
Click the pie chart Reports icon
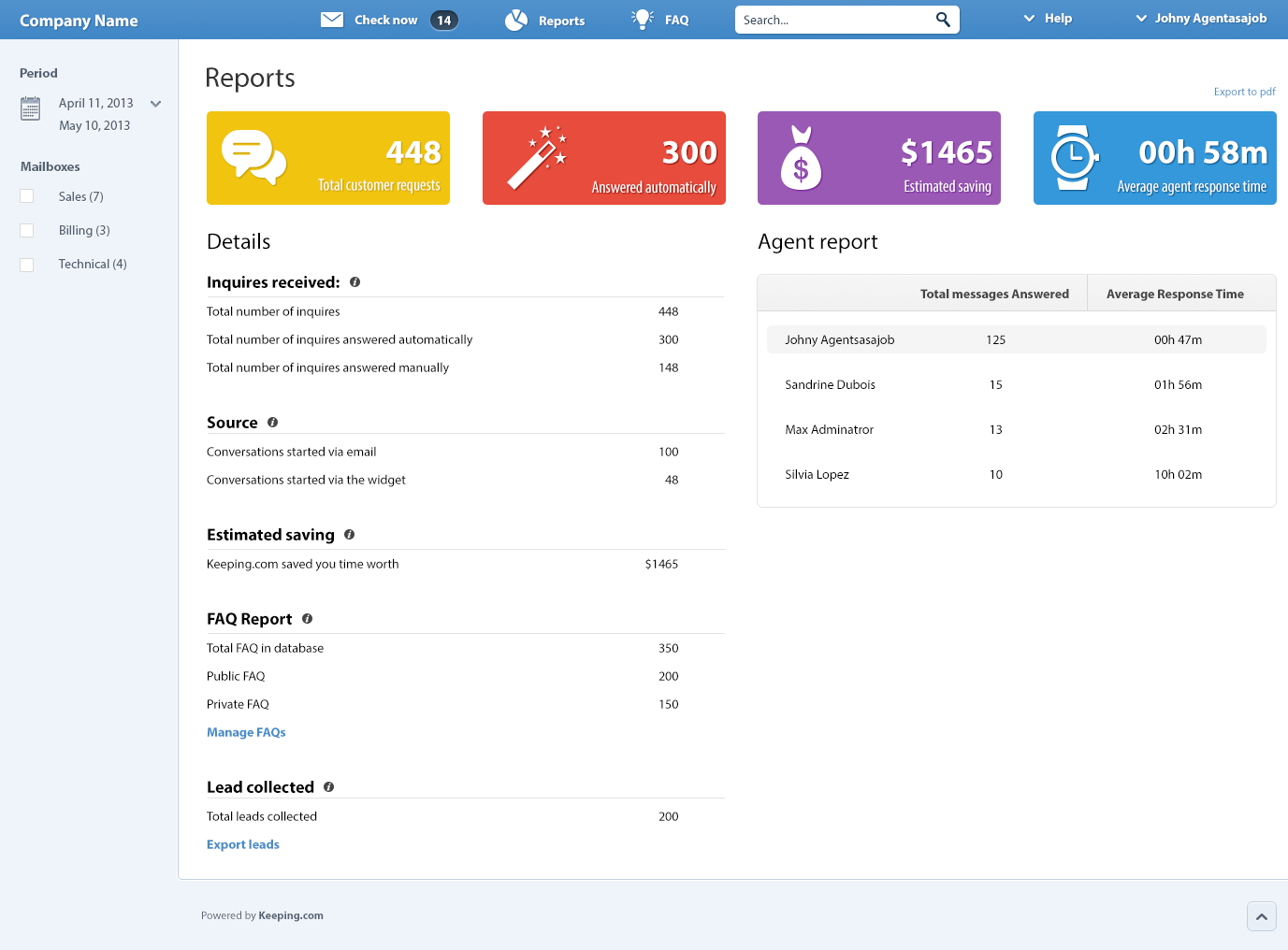point(516,20)
